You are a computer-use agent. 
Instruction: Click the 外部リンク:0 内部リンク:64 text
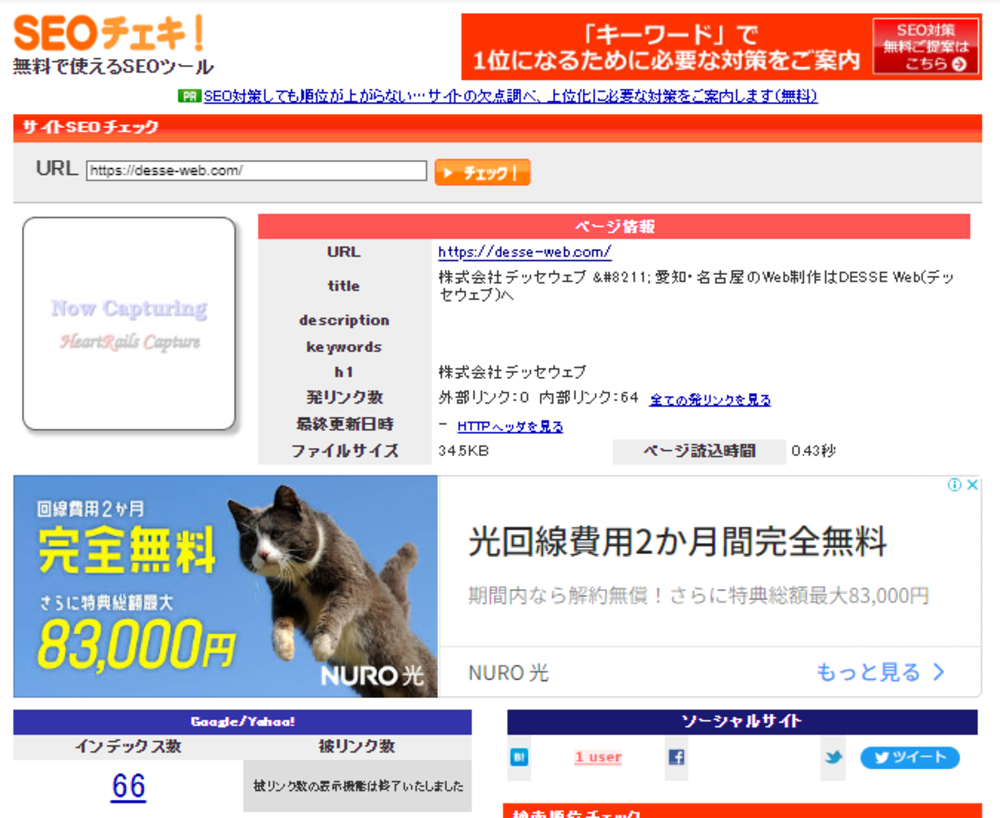click(x=538, y=398)
